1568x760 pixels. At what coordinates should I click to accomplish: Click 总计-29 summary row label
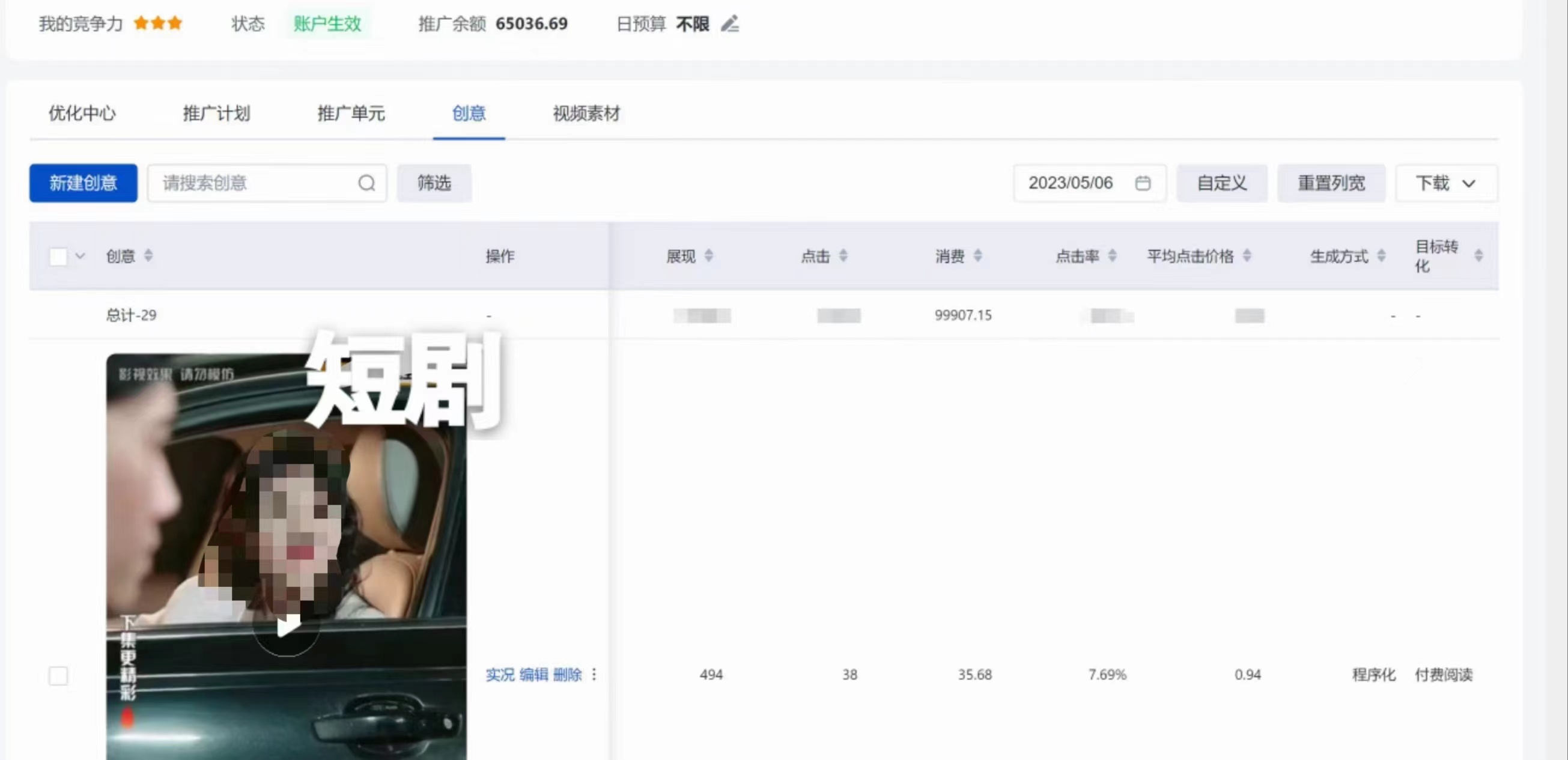coord(132,315)
